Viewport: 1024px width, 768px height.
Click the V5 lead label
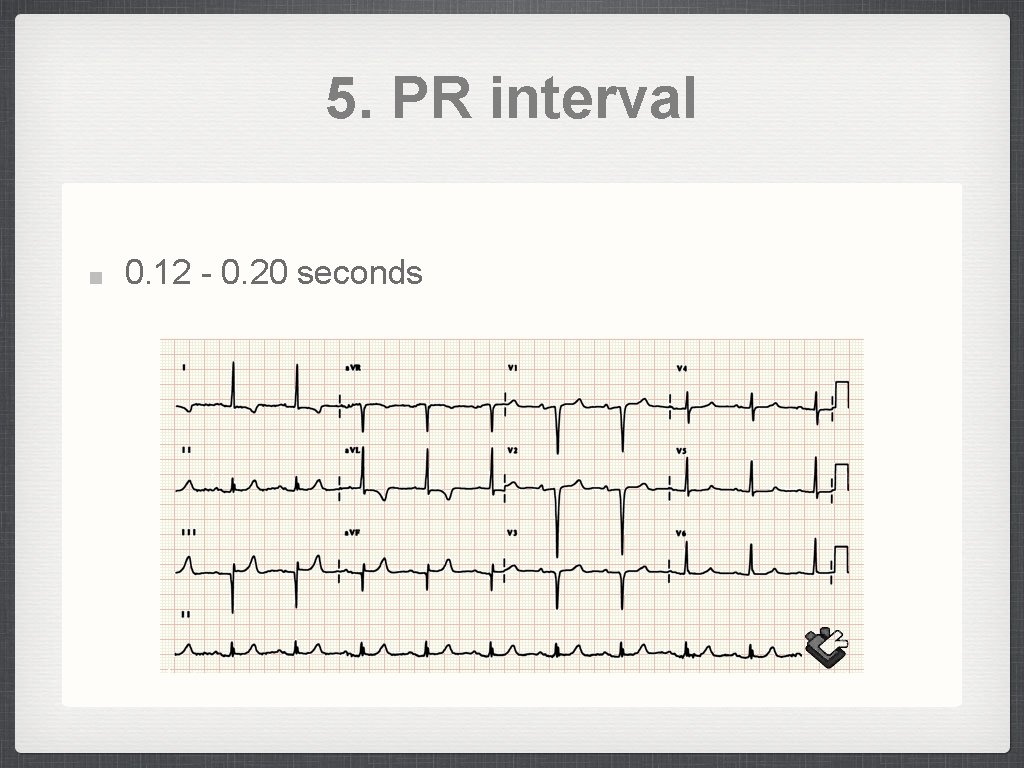click(x=681, y=450)
